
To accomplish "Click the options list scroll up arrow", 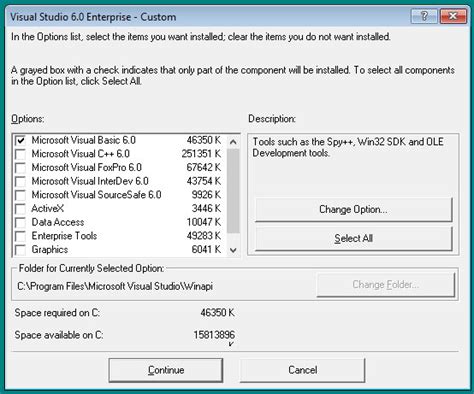I will tap(233, 142).
